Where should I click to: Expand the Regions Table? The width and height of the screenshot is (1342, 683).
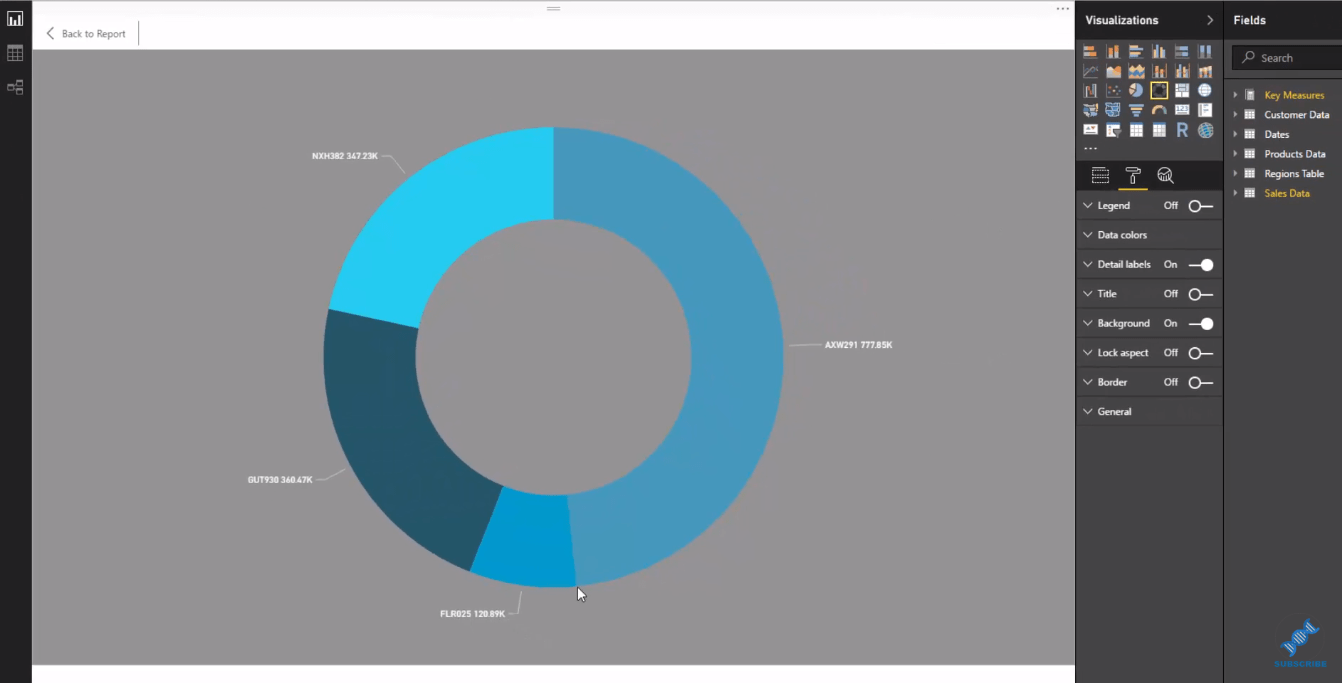[1236, 174]
